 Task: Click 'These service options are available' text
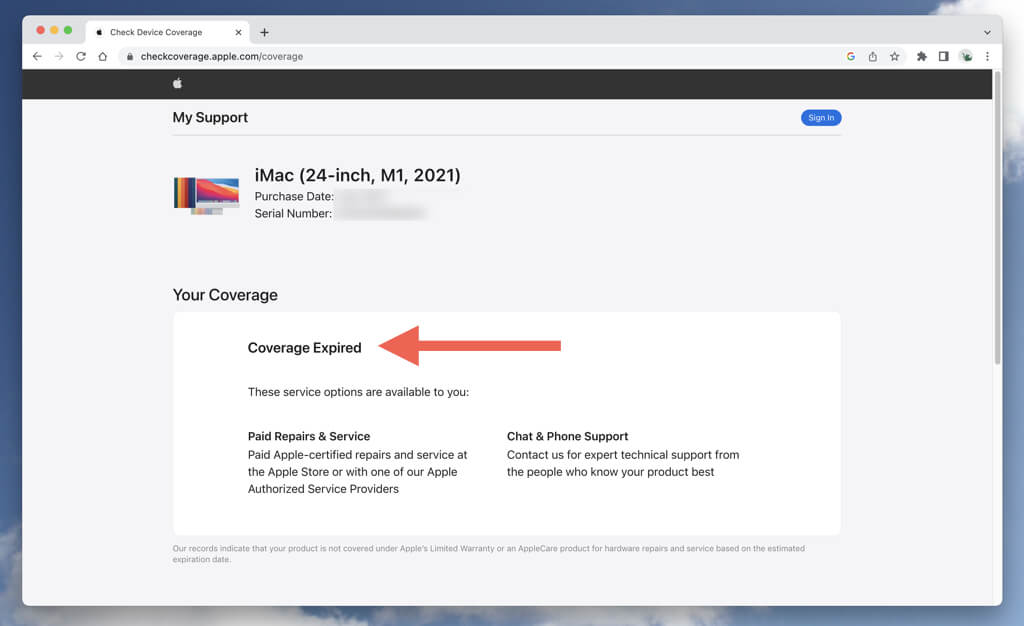pyautogui.click(x=359, y=392)
